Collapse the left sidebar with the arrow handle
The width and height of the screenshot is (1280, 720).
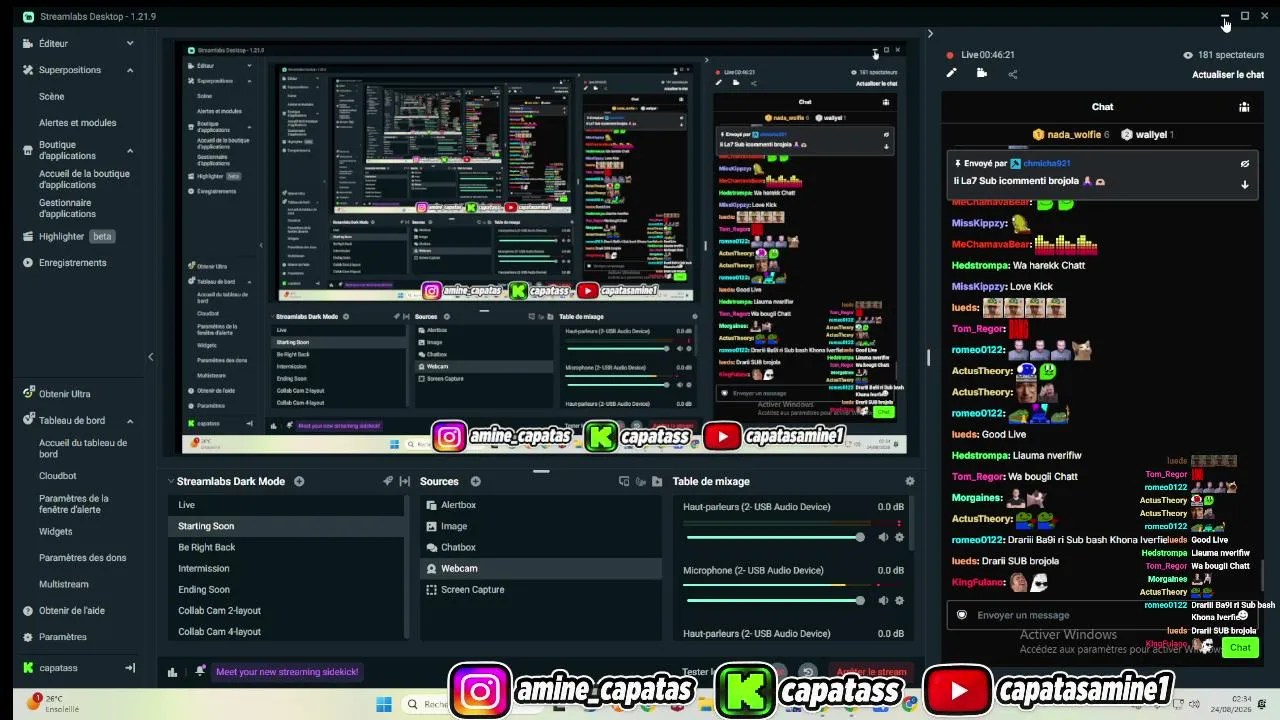click(151, 357)
